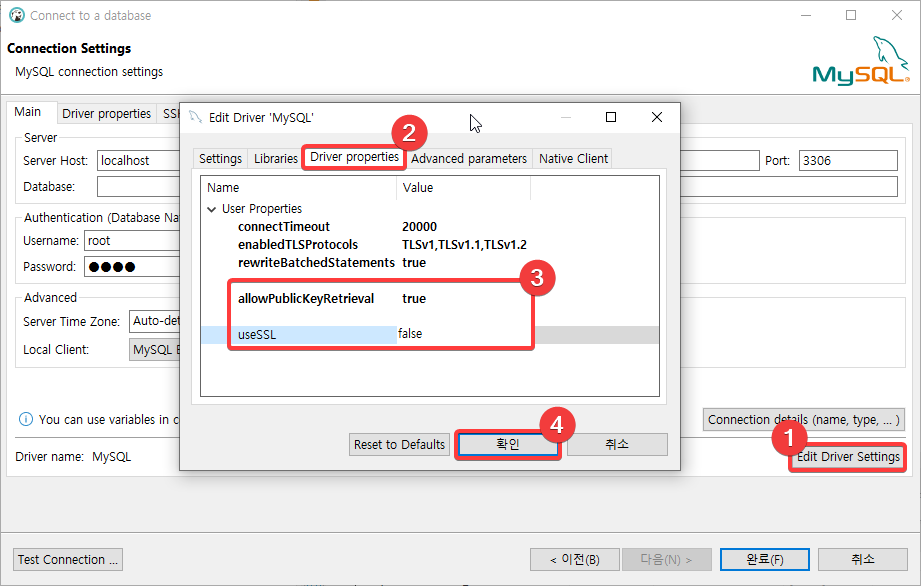Open the Local Client combo box
This screenshot has height=586, width=921.
pos(154,350)
